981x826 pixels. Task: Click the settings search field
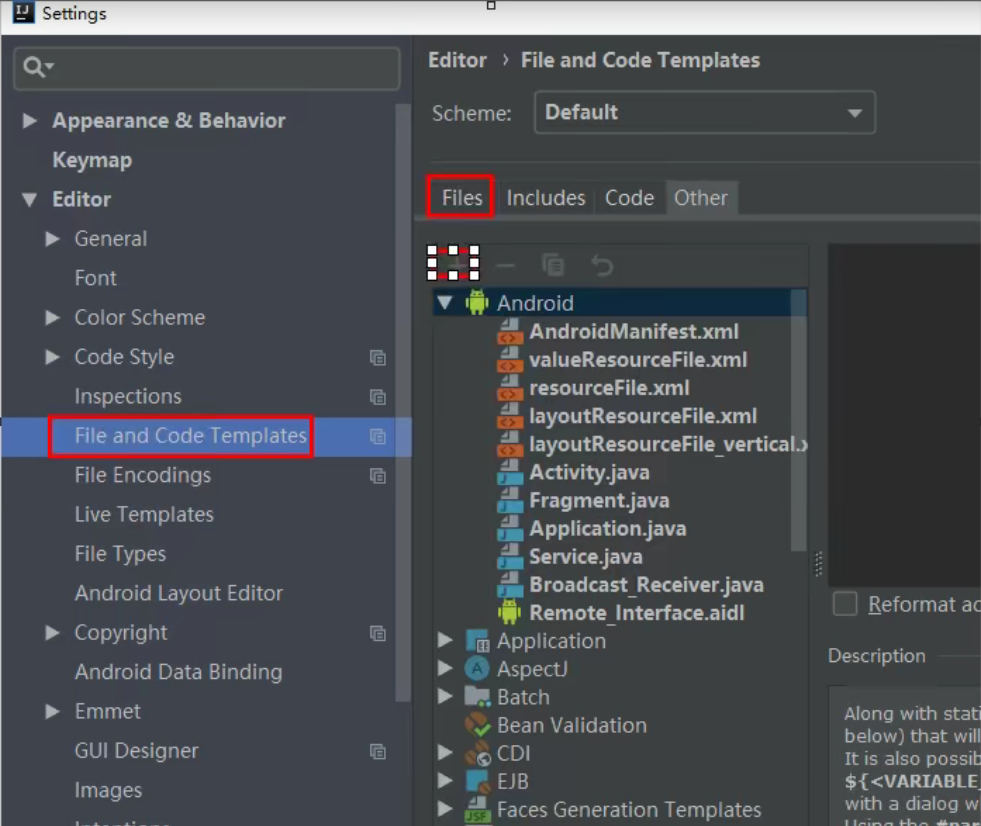pyautogui.click(x=206, y=68)
